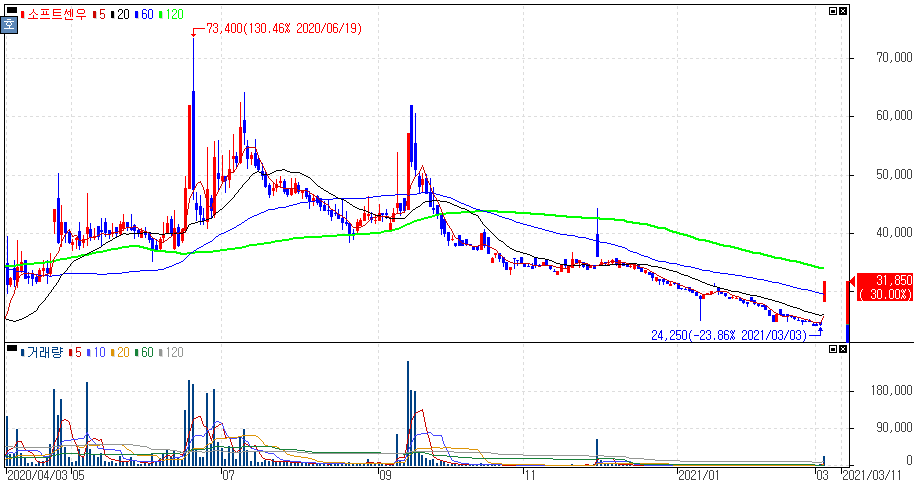Select the orange 20-day volume MA legend
This screenshot has width=914, height=483.
coord(120,352)
